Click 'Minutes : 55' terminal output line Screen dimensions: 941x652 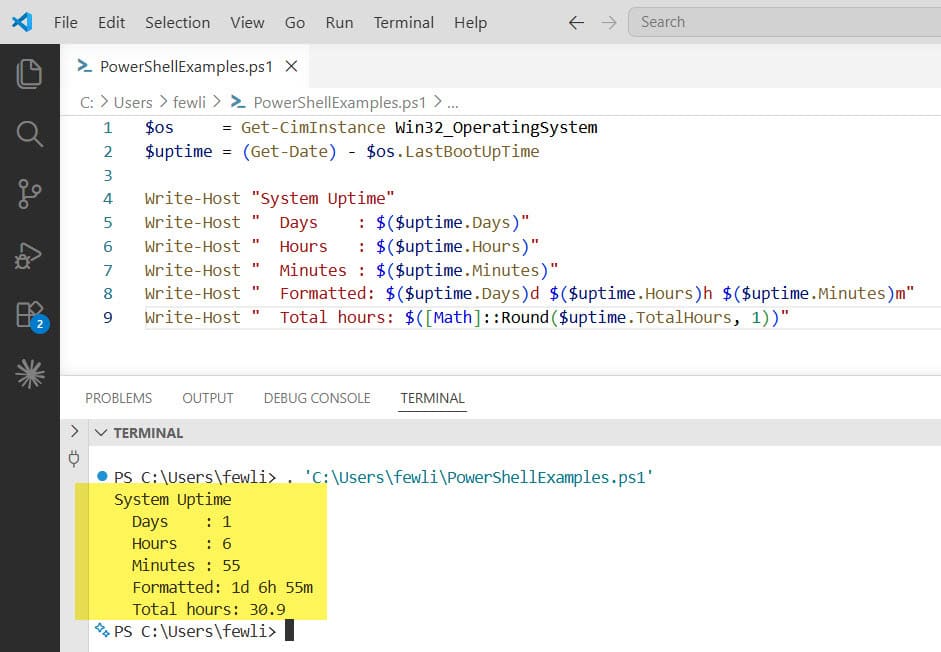(x=186, y=565)
